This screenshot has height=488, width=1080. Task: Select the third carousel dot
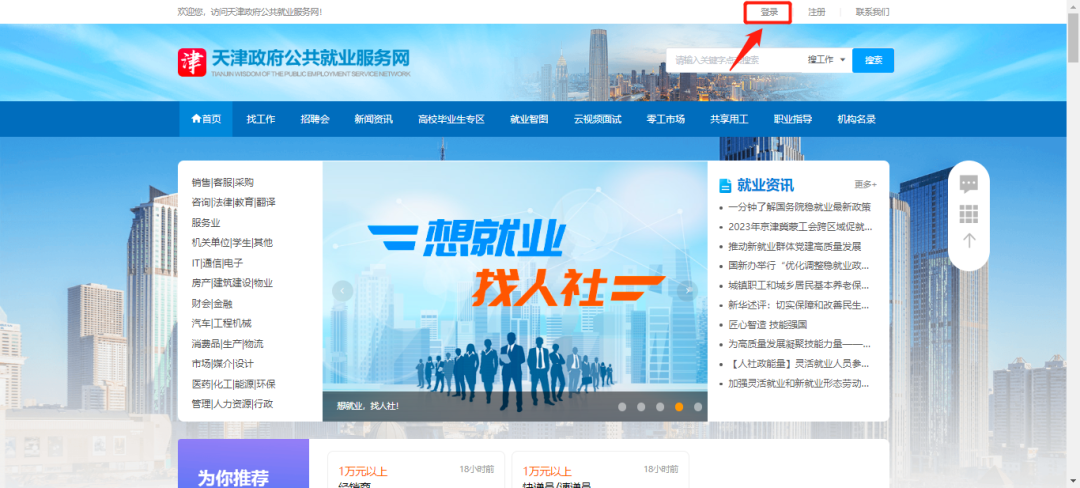(660, 407)
